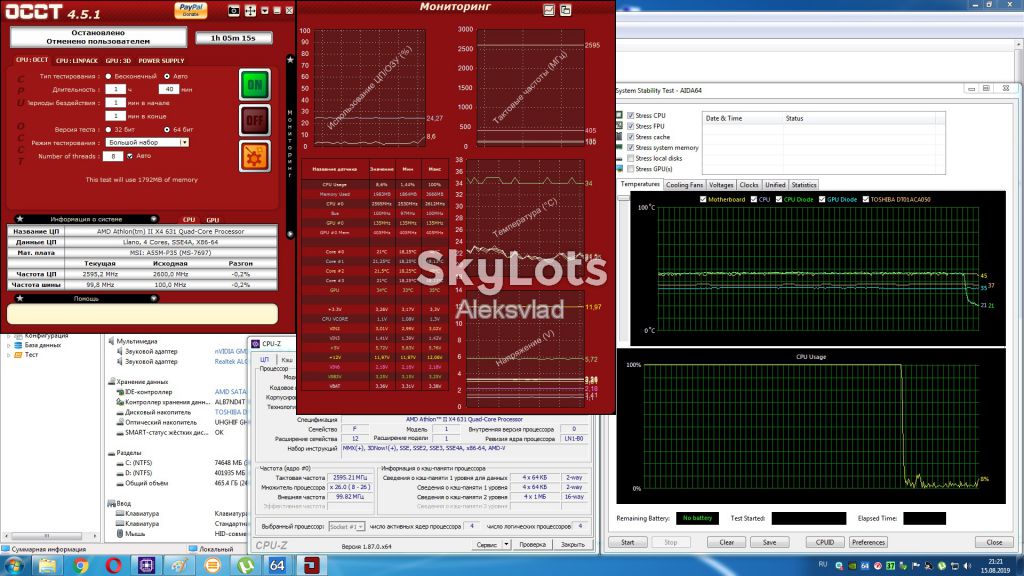Switch to OCCT via its red taskbar icon
The image size is (1024, 576).
pyautogui.click(x=311, y=565)
